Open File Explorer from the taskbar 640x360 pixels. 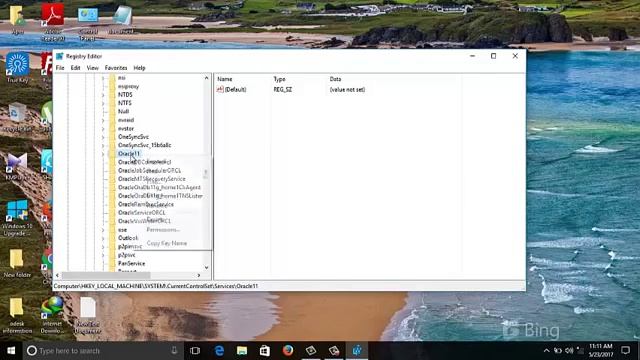[242, 350]
